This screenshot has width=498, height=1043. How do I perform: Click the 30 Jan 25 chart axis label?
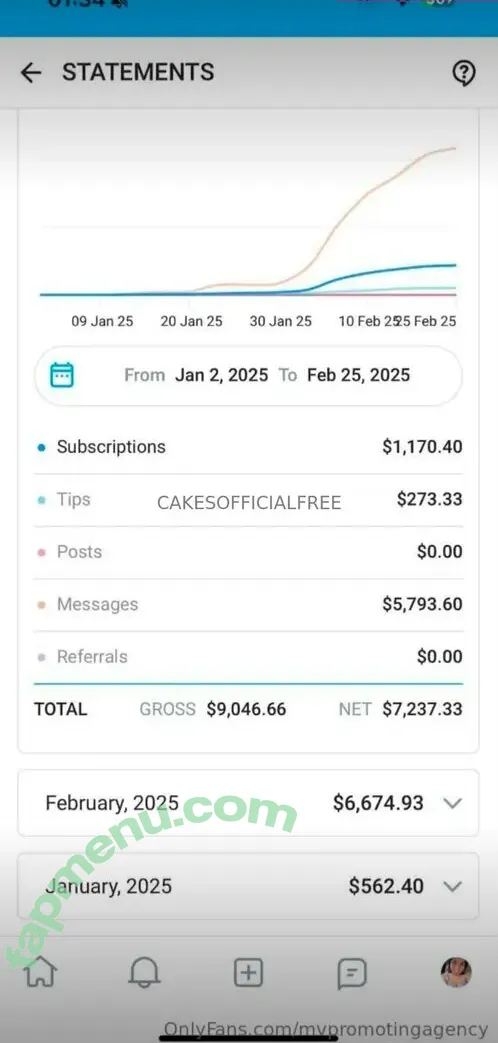(x=281, y=321)
